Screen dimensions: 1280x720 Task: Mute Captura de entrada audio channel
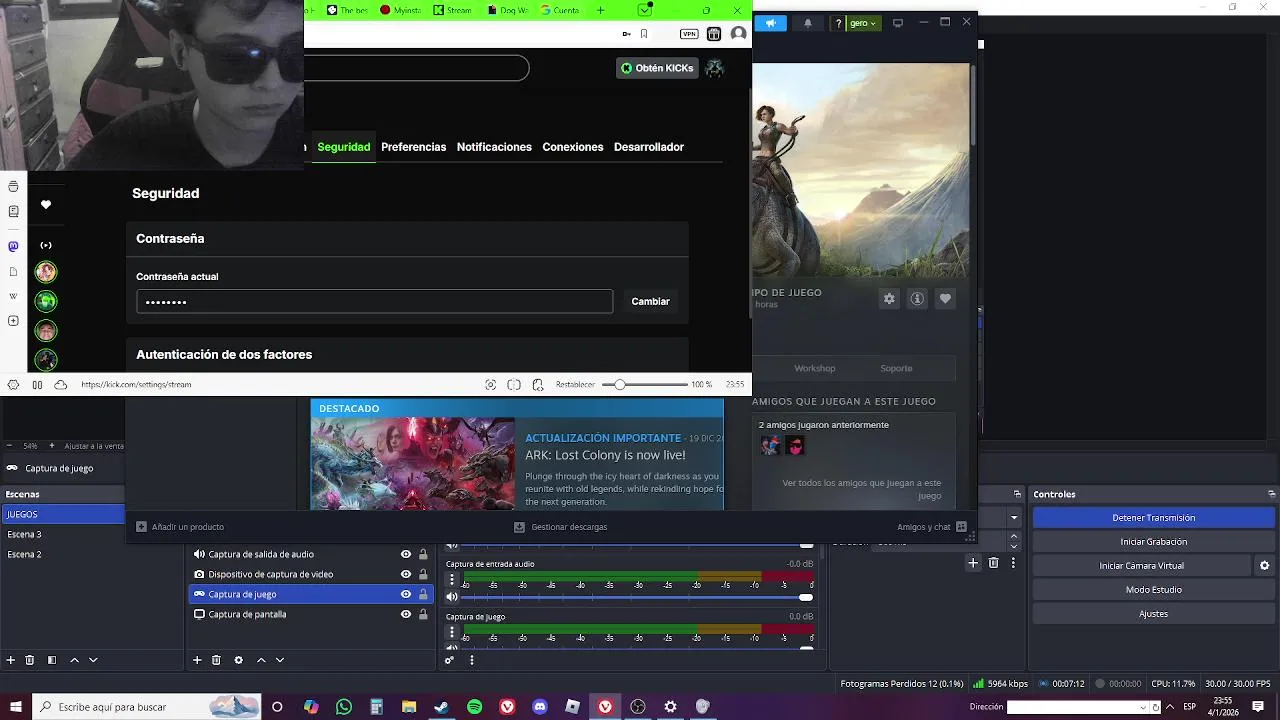(x=452, y=597)
